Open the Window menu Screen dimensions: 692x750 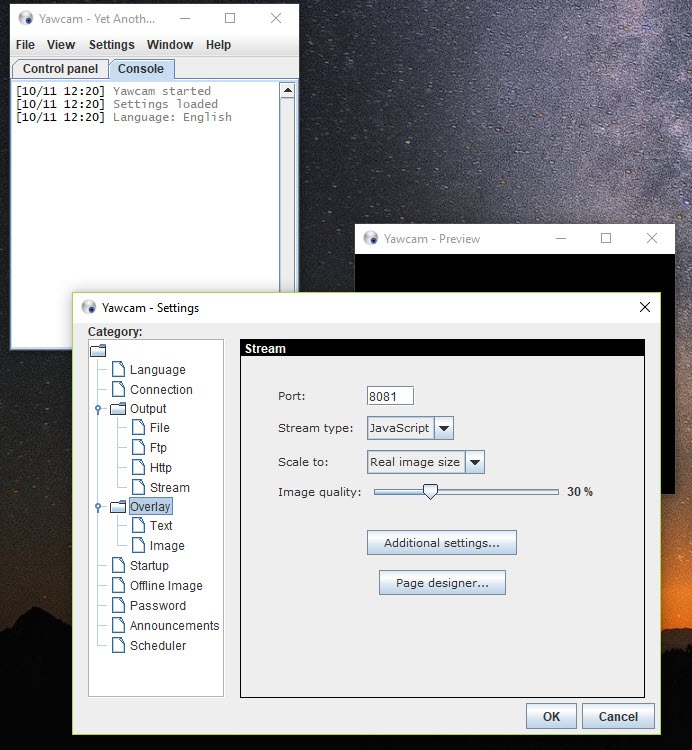point(170,44)
